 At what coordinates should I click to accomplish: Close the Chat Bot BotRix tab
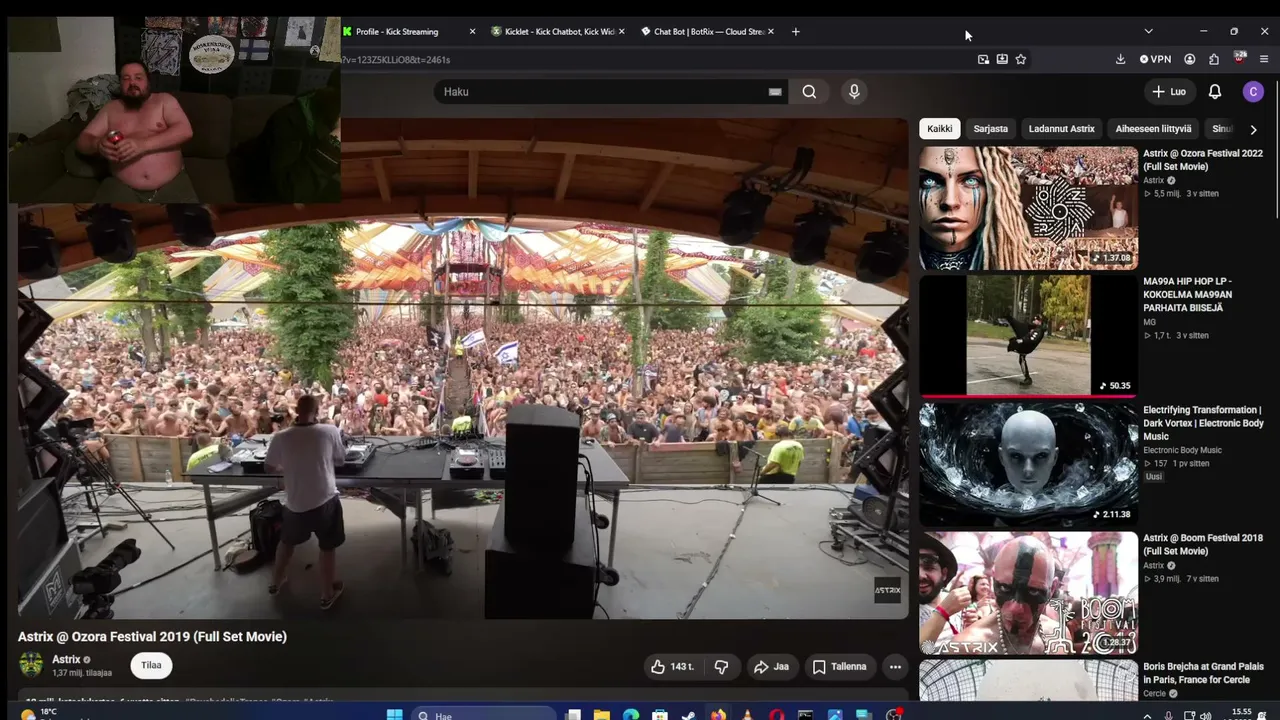click(771, 32)
